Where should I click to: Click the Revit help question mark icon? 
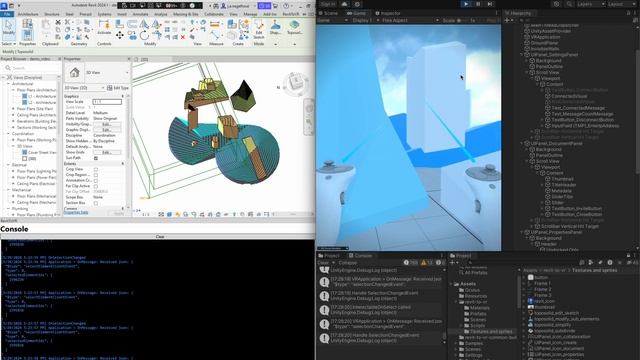pos(286,6)
